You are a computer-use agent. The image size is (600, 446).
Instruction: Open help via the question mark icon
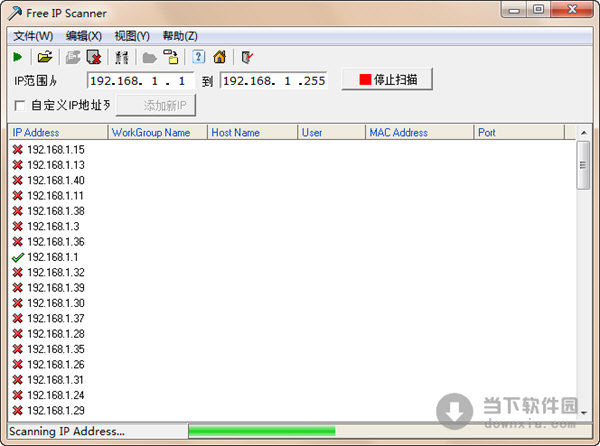coord(199,57)
